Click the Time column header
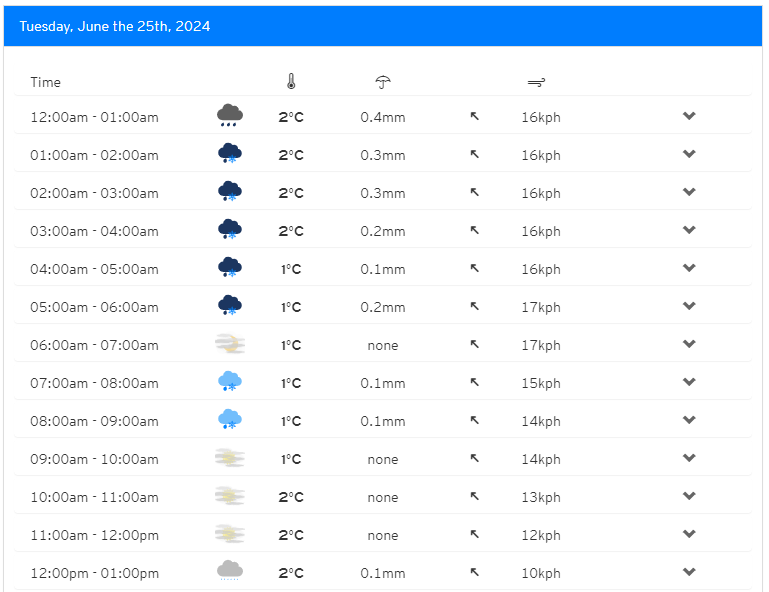 click(46, 82)
